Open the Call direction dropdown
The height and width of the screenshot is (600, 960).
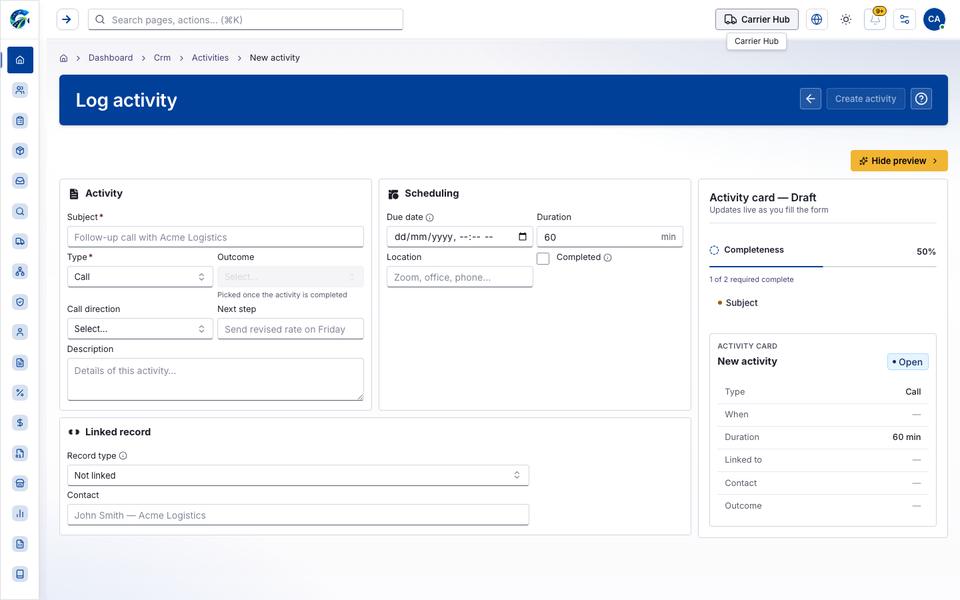click(140, 329)
